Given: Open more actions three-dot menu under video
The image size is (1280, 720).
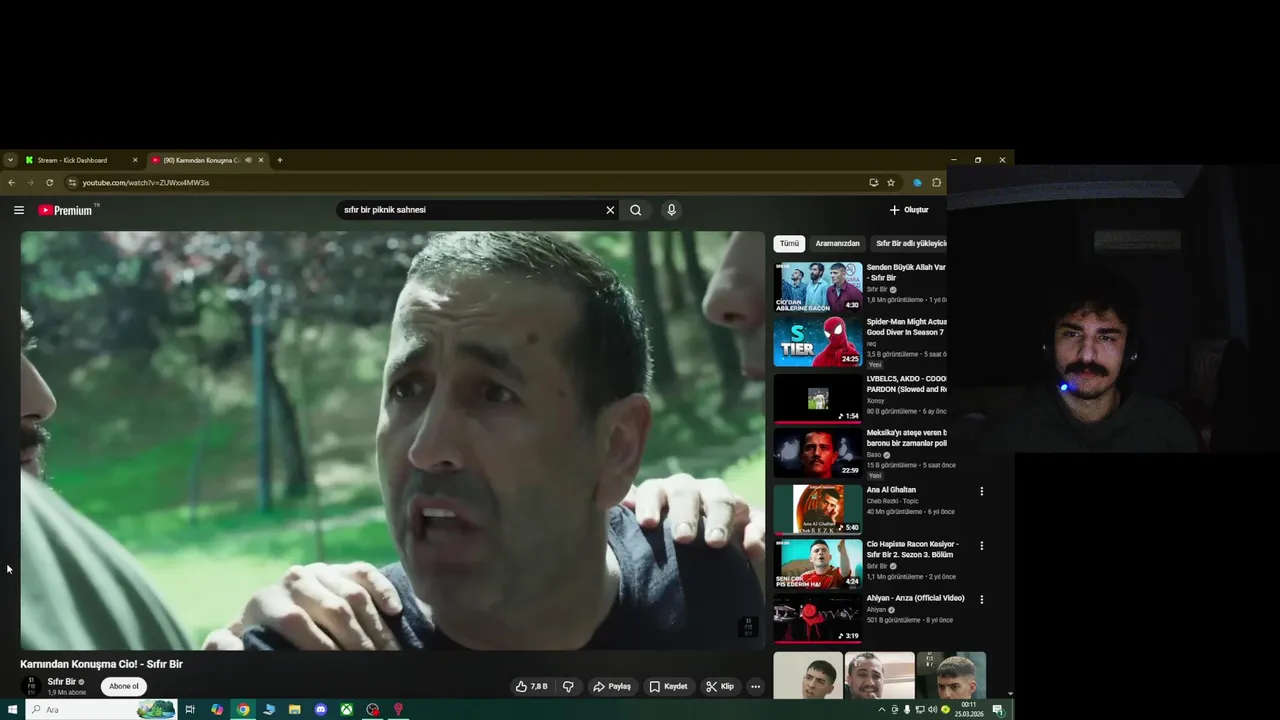Looking at the screenshot, I should (x=756, y=687).
